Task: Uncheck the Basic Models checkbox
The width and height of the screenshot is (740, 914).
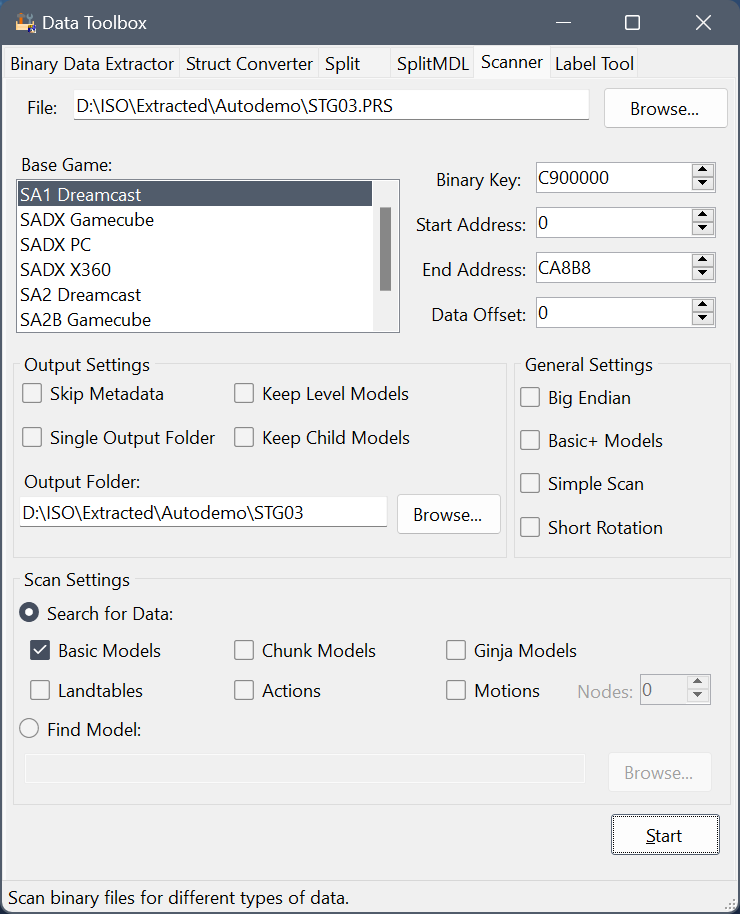Action: click(x=40, y=651)
